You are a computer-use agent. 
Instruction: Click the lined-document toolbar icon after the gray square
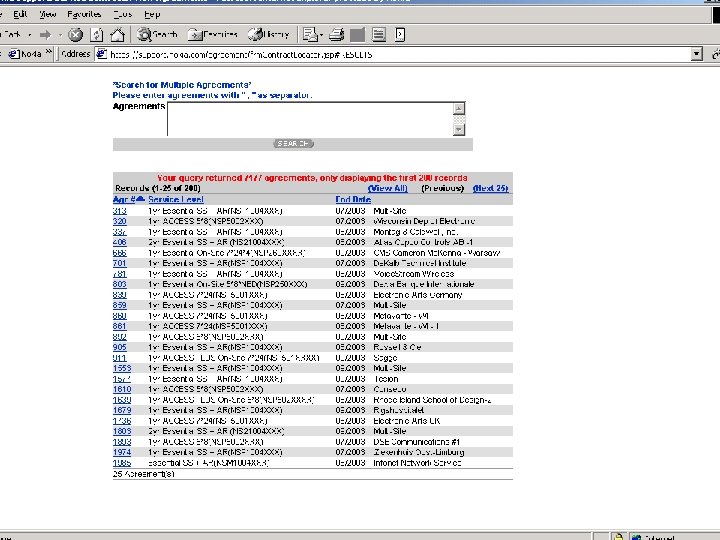[x=379, y=34]
